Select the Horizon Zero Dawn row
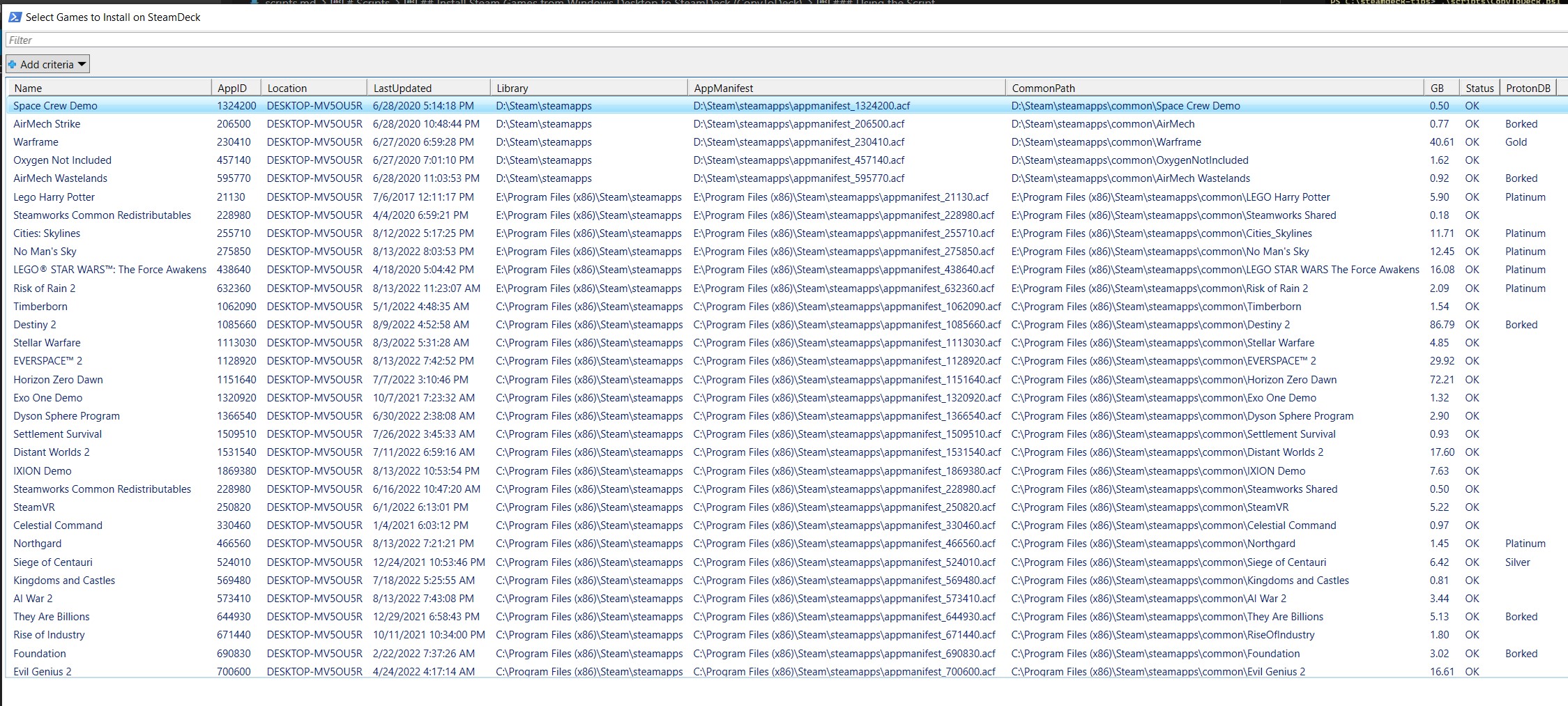Image resolution: width=1568 pixels, height=706 pixels. click(786, 380)
